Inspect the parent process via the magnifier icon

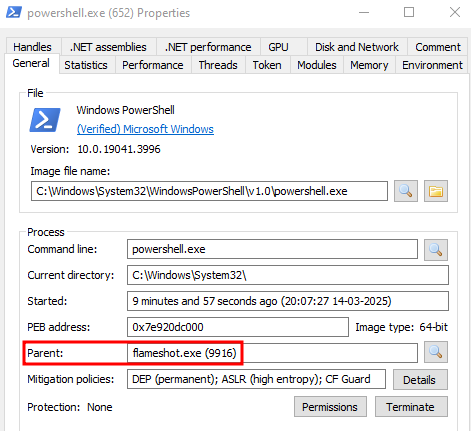(436, 352)
